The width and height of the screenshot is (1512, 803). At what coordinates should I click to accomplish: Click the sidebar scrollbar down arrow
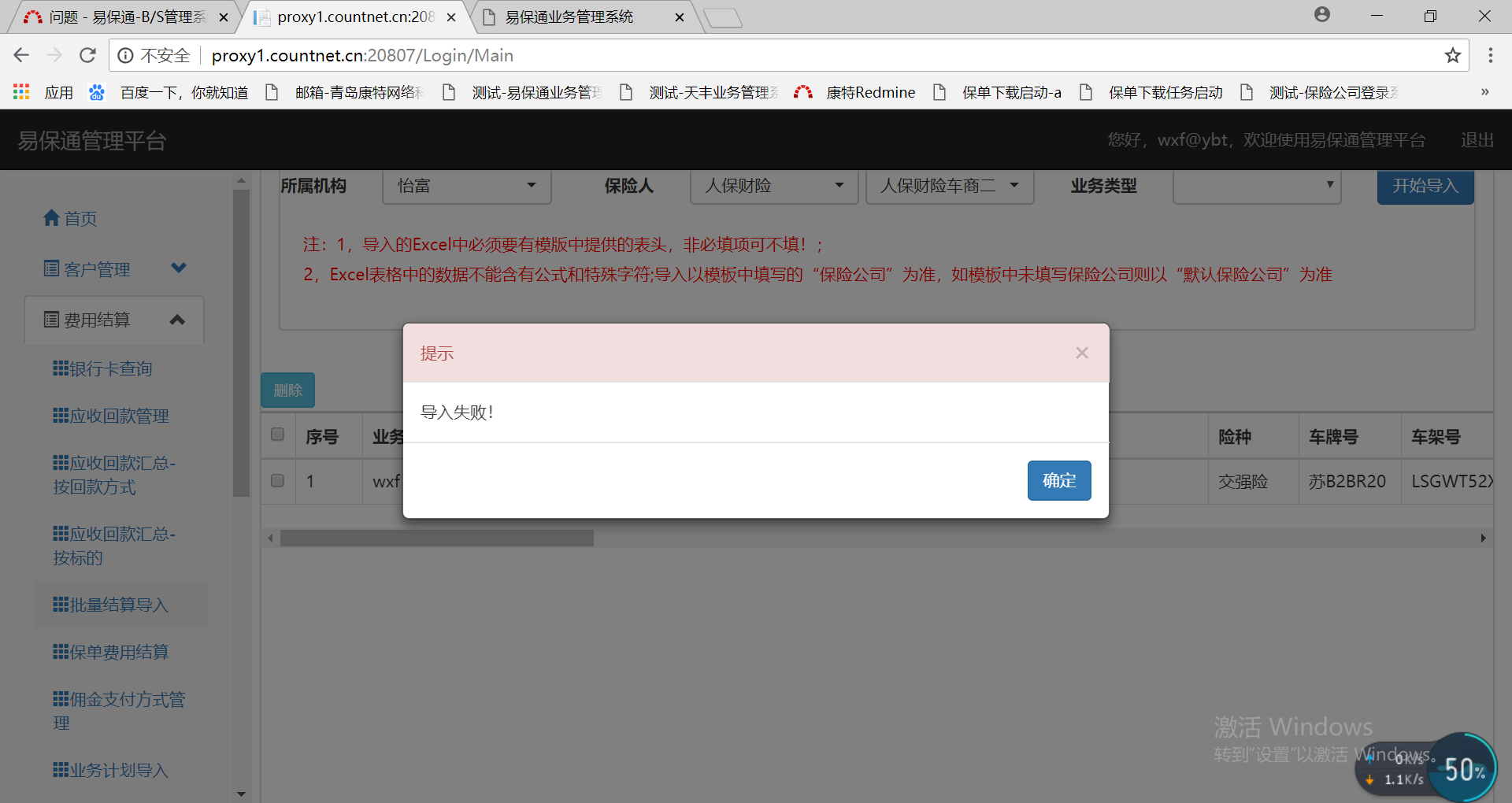click(x=241, y=794)
